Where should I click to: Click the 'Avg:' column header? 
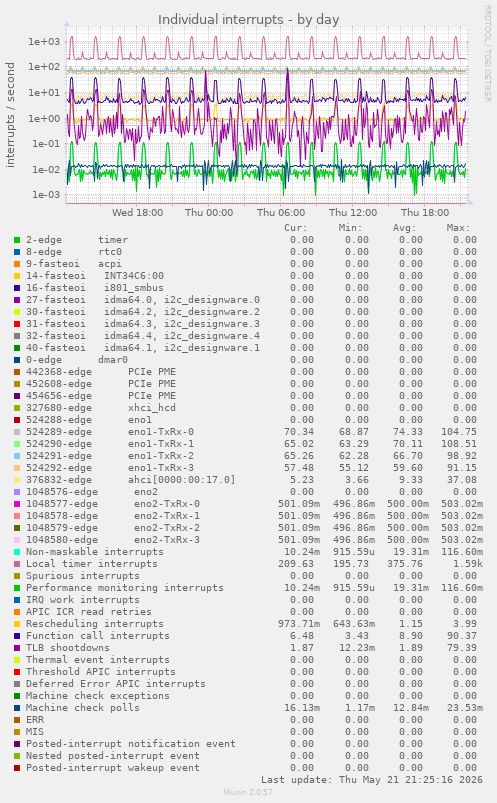click(405, 228)
